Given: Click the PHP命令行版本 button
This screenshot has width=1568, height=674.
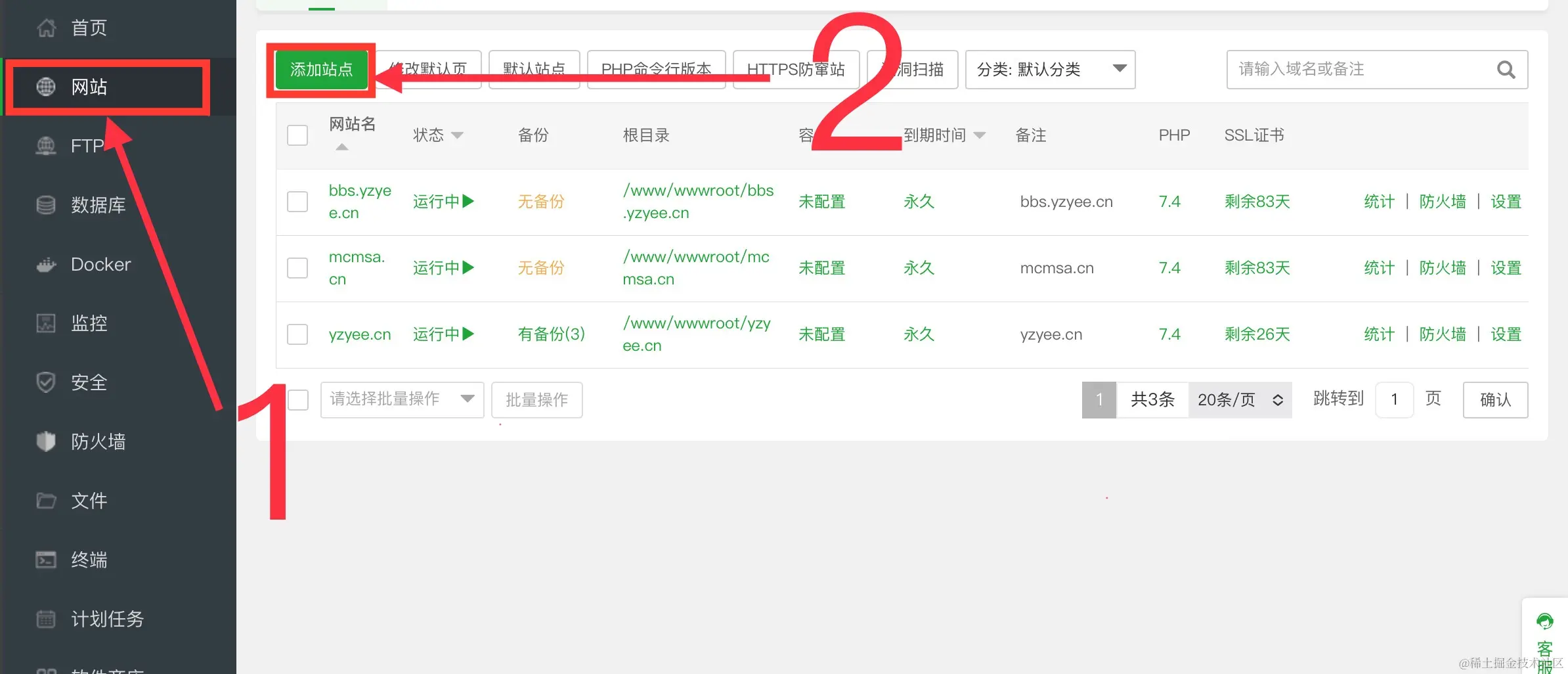Looking at the screenshot, I should (656, 70).
